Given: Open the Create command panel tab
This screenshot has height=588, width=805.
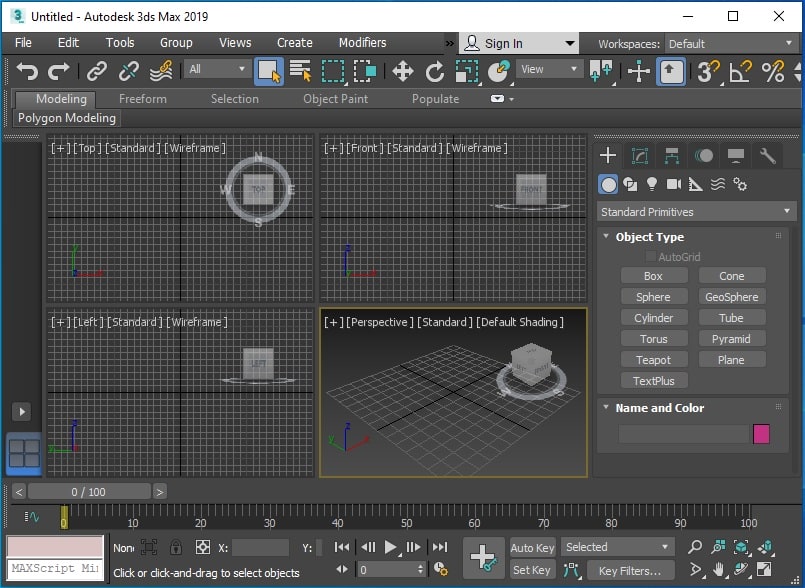Looking at the screenshot, I should 608,155.
